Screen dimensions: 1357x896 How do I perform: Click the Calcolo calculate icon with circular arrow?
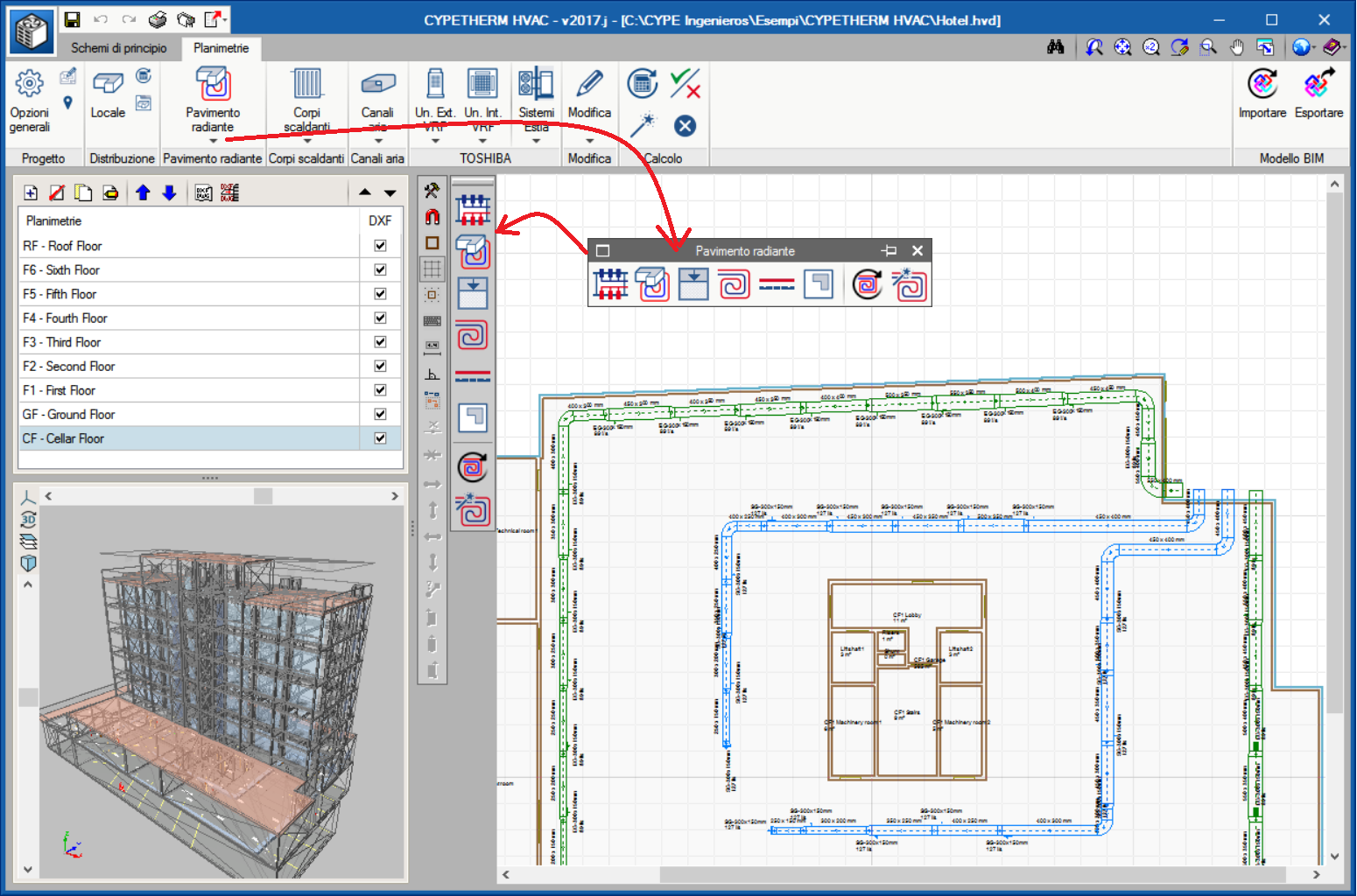point(643,84)
